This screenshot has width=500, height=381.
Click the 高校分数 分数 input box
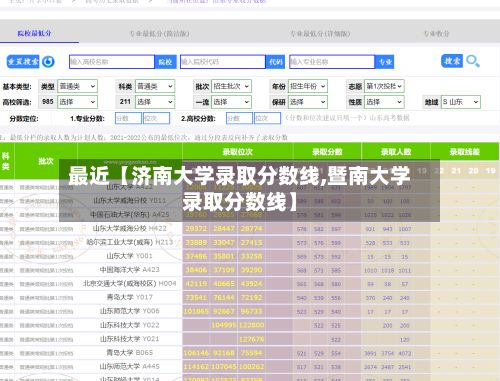tap(239, 118)
